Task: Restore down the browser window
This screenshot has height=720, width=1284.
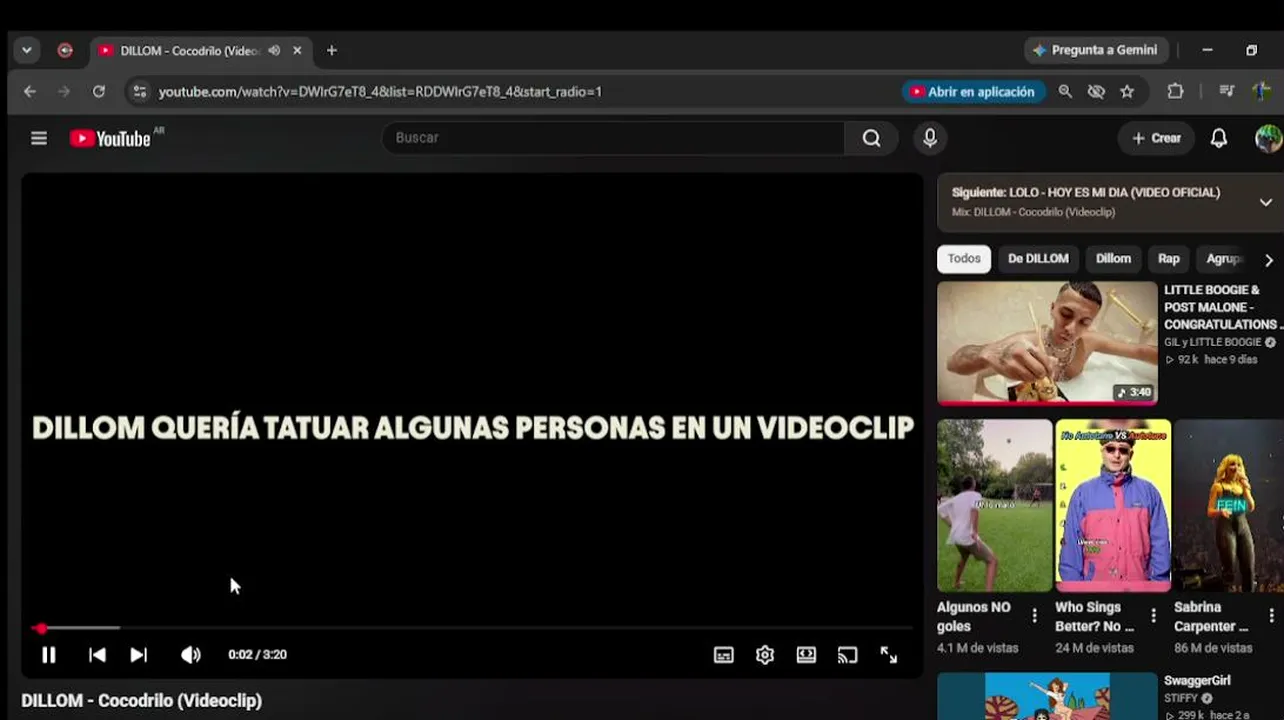Action: (1251, 50)
